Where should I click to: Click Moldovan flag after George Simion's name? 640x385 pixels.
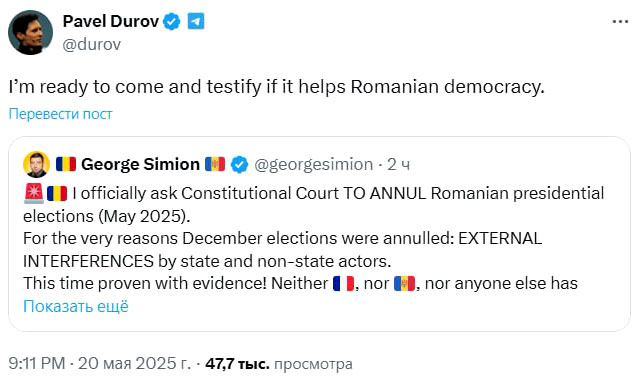click(215, 164)
